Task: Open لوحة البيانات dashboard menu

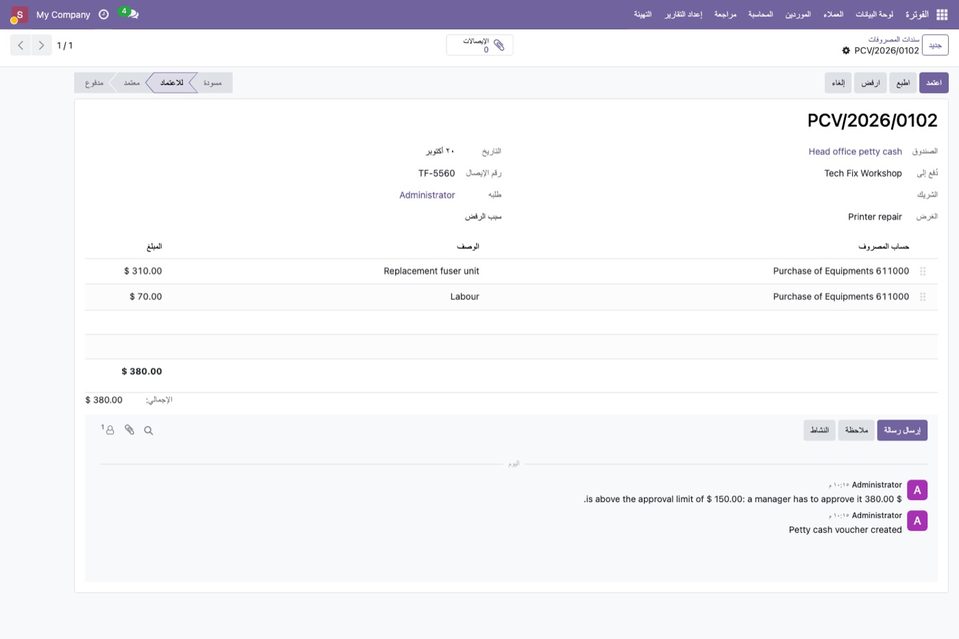Action: [x=874, y=14]
